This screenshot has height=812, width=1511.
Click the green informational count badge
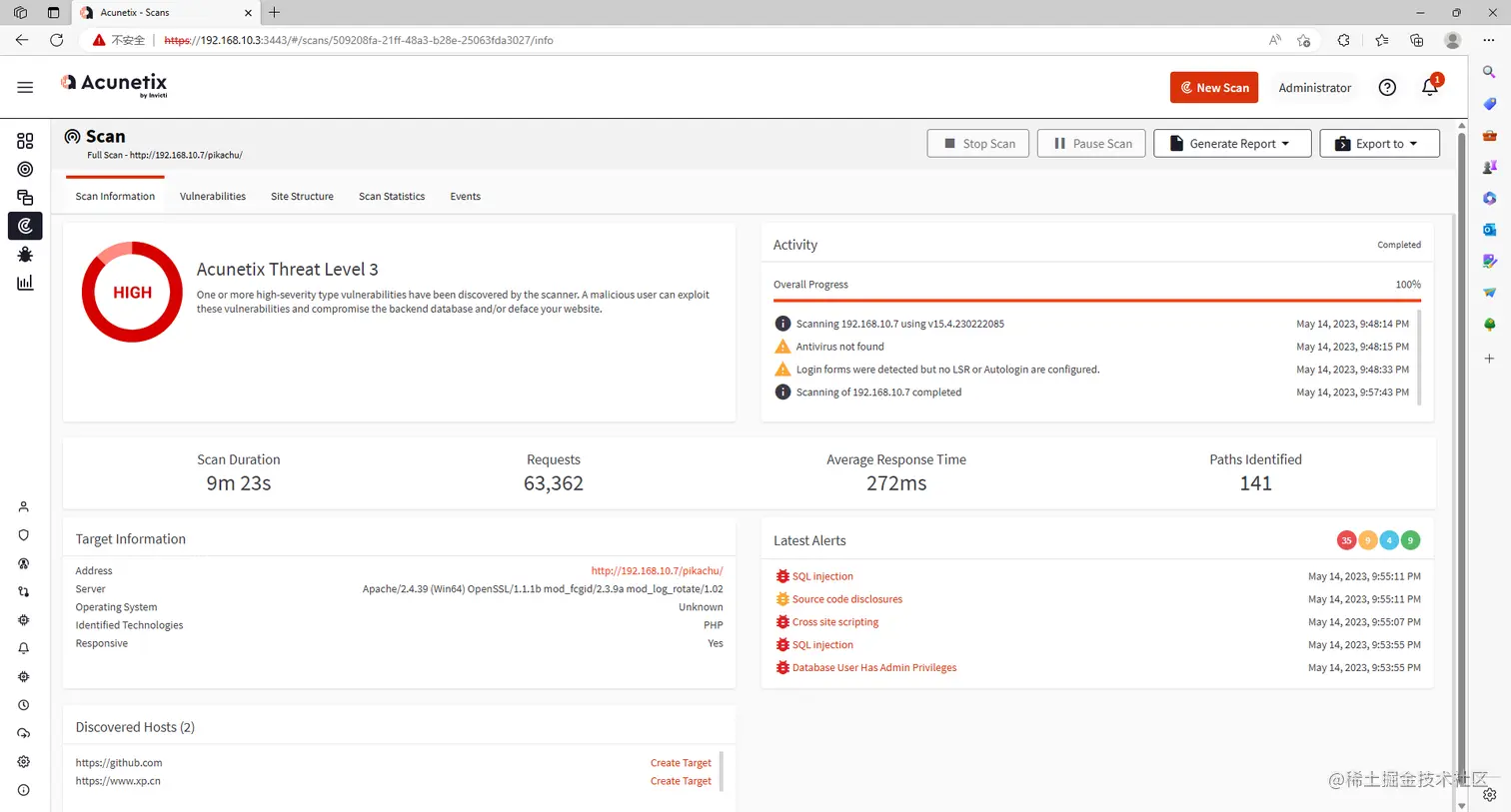(1410, 540)
